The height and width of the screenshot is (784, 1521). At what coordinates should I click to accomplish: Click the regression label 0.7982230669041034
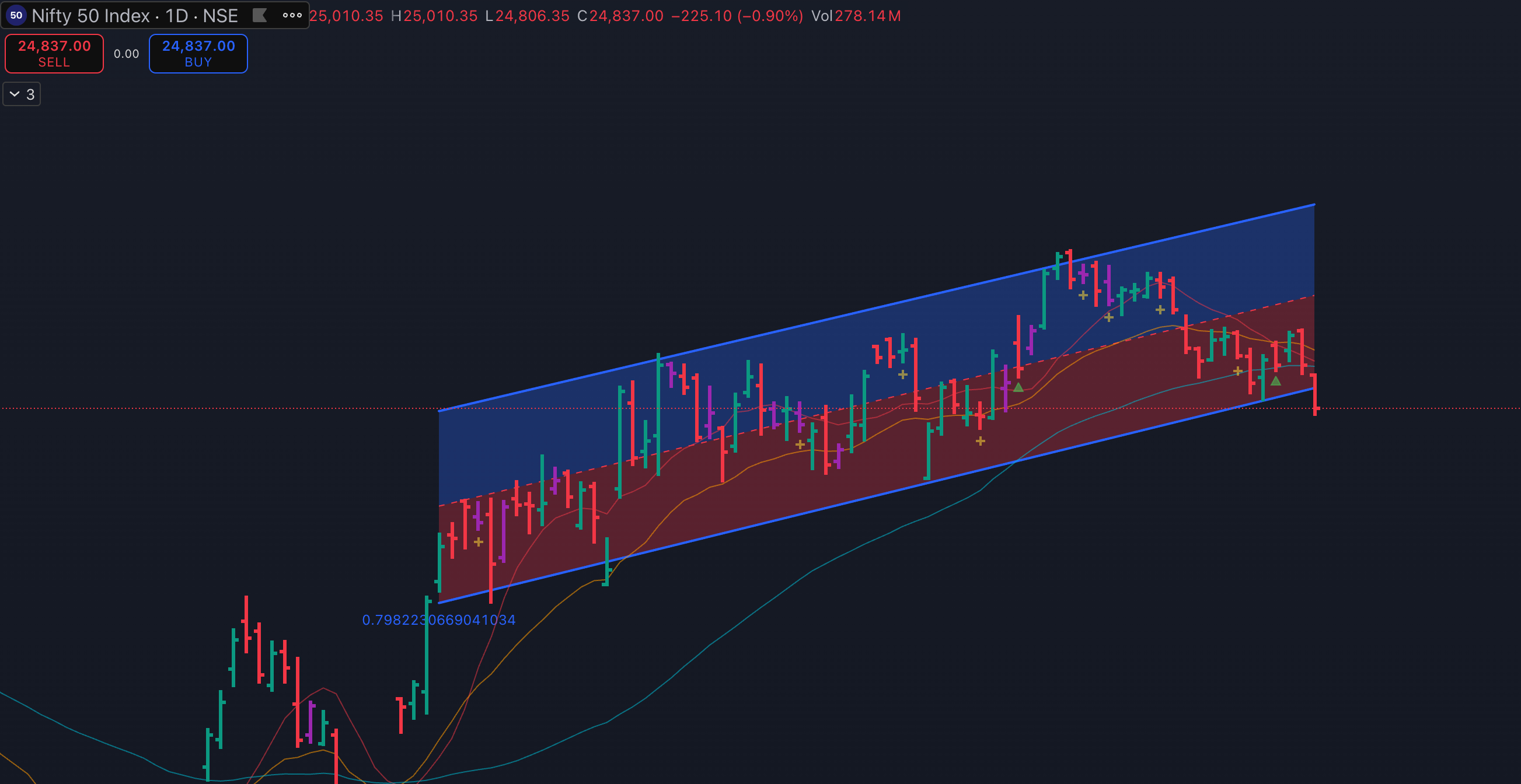[439, 620]
